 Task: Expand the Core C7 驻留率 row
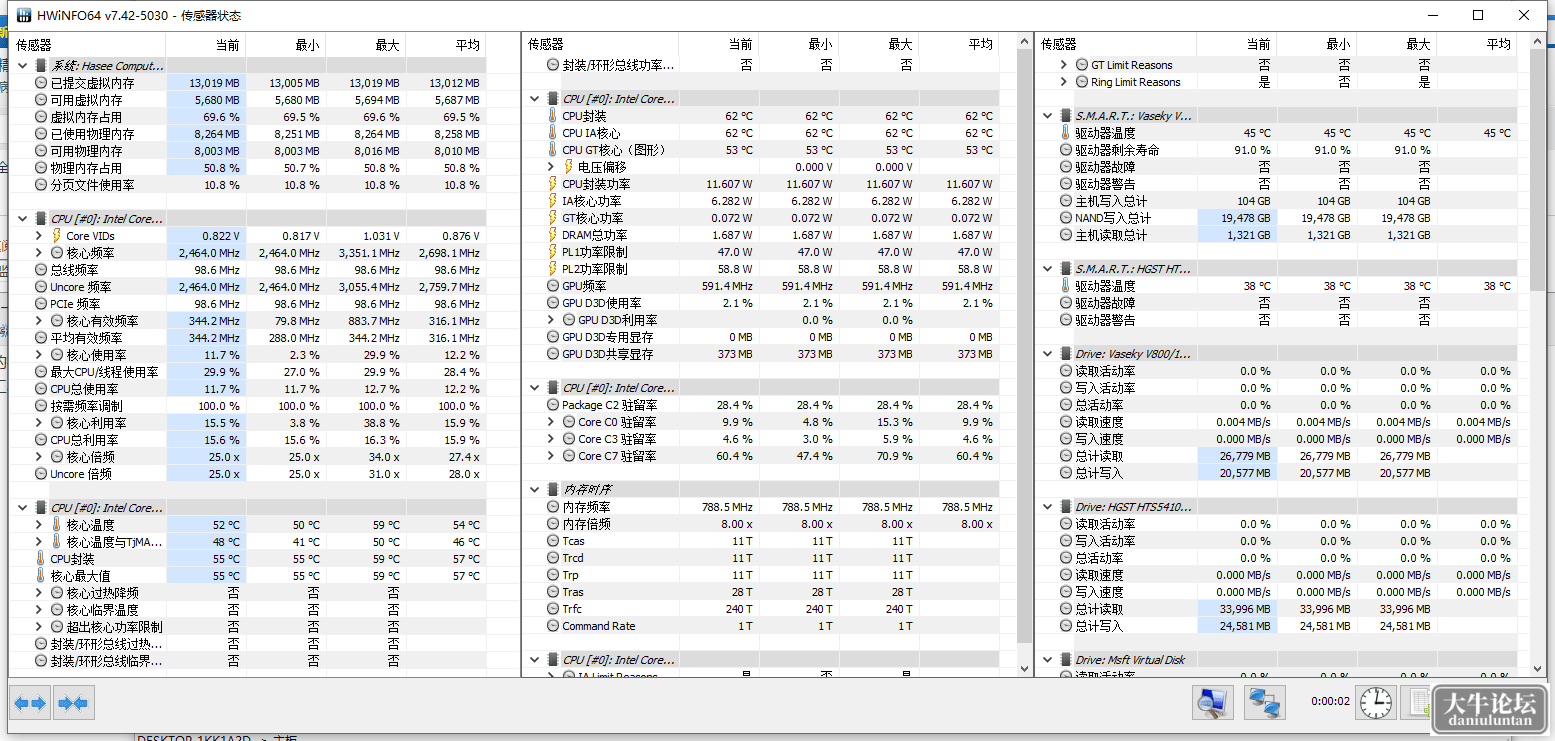[x=550, y=456]
